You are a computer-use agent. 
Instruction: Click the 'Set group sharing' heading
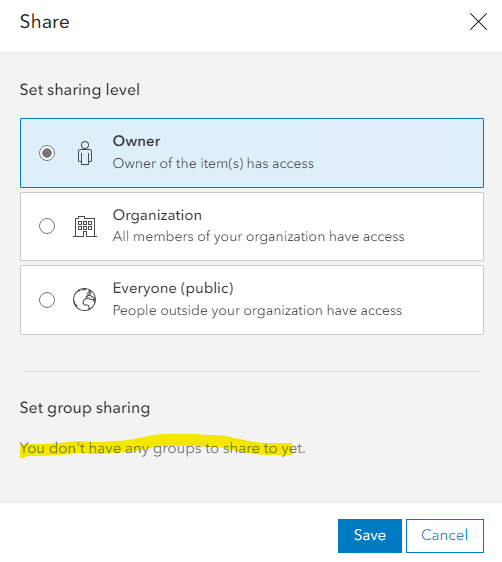[85, 408]
